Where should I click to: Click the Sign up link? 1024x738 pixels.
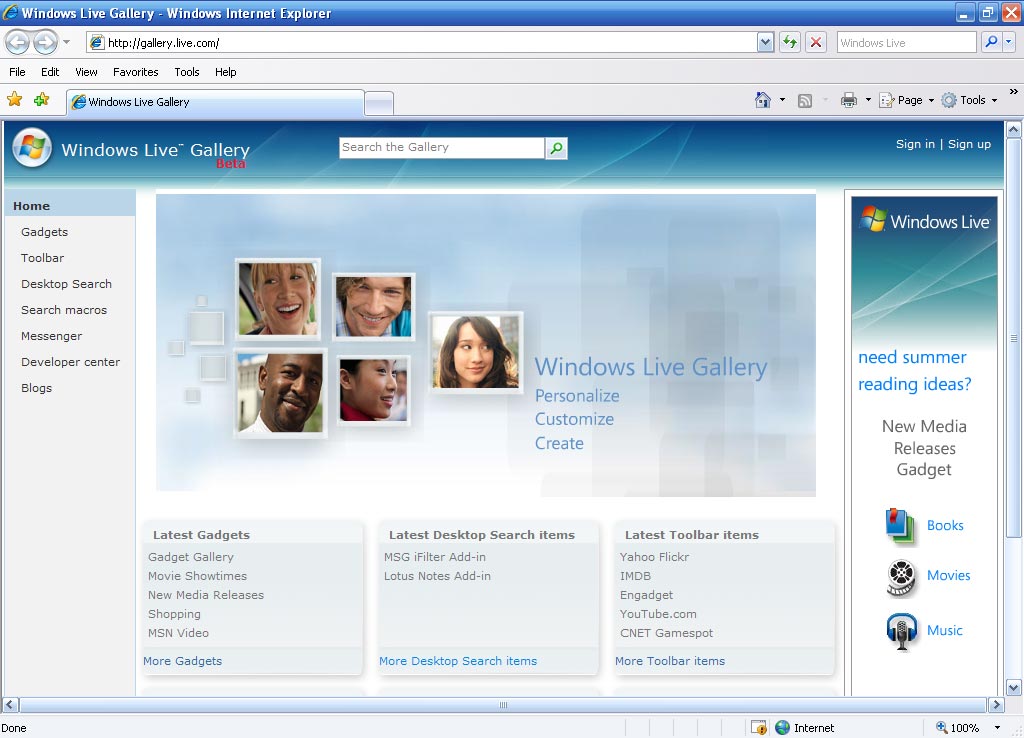click(x=969, y=143)
